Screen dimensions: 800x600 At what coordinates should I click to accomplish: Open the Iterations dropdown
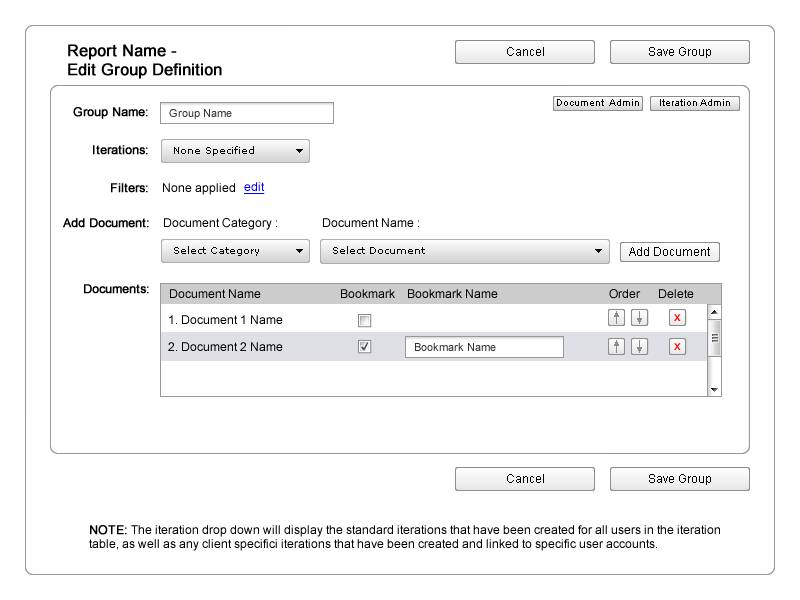click(235, 151)
